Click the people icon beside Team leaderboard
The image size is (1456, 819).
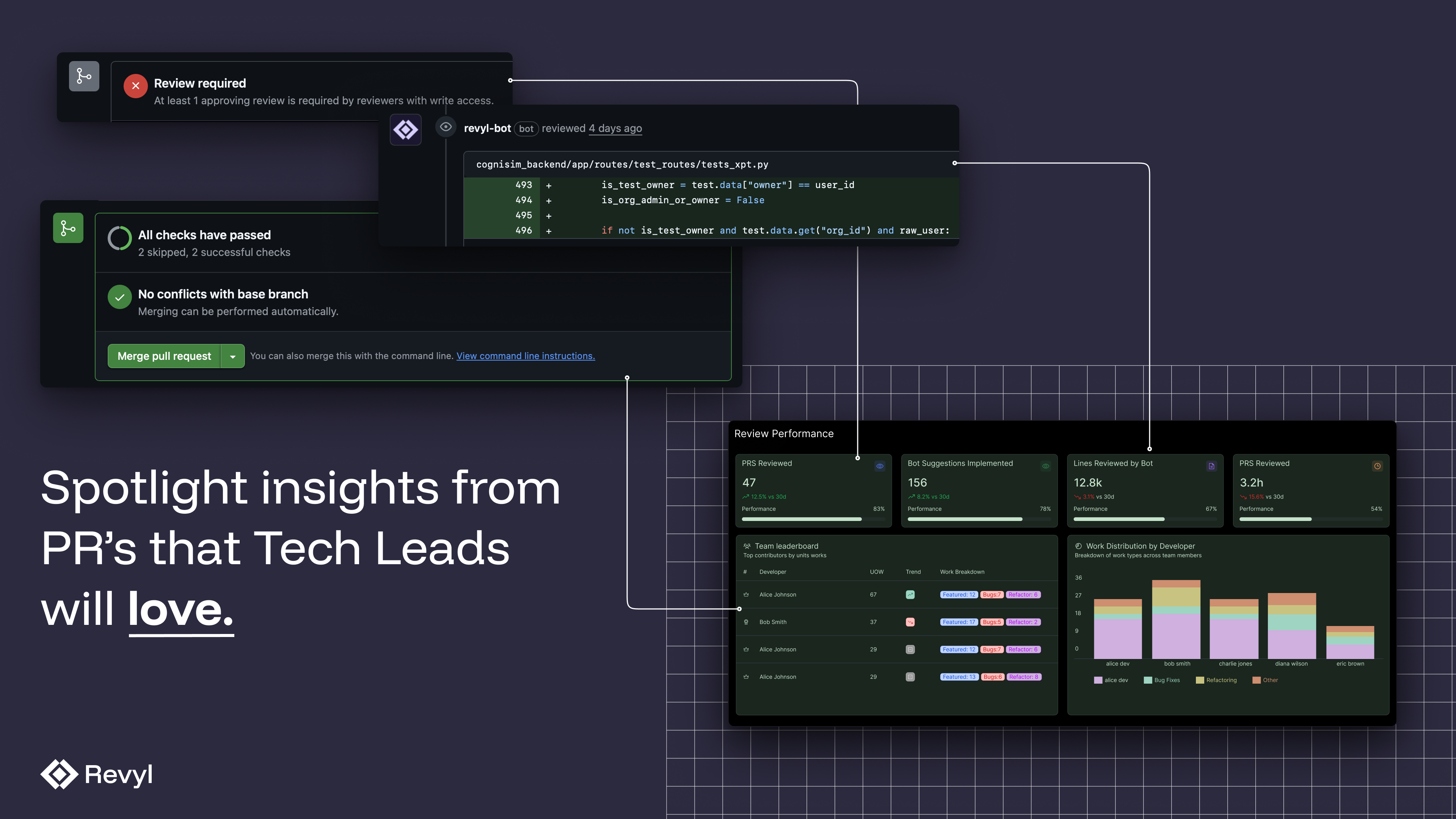[x=747, y=546]
